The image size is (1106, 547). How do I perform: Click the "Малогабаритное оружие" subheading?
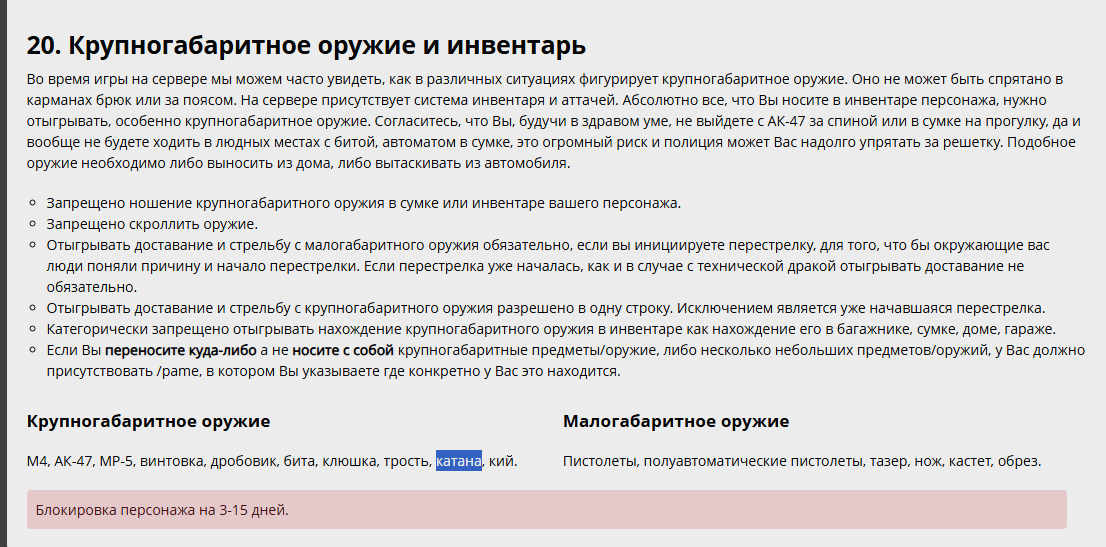pyautogui.click(x=676, y=421)
